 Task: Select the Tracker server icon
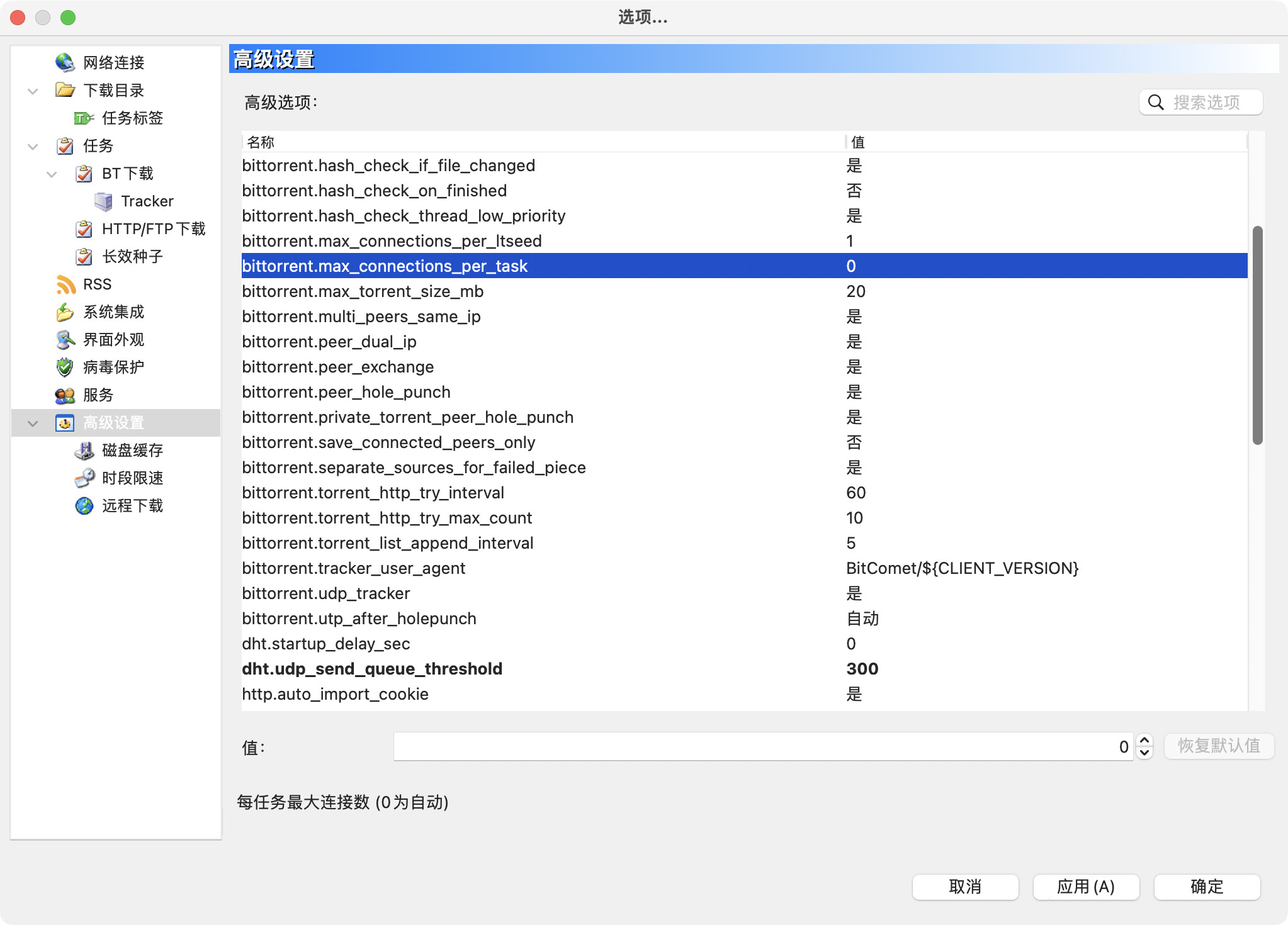[103, 201]
